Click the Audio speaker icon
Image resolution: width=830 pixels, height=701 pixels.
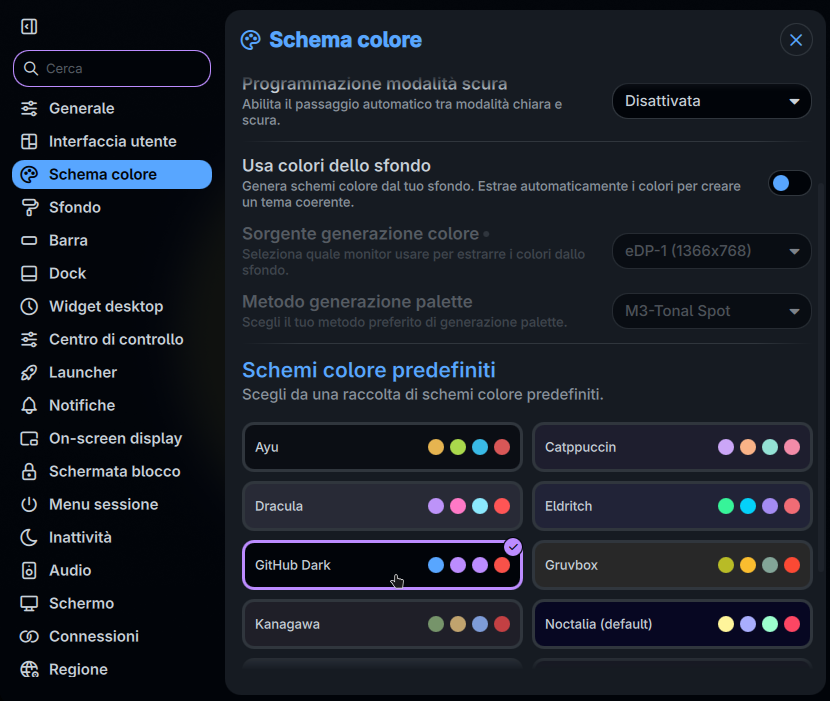[x=29, y=571]
